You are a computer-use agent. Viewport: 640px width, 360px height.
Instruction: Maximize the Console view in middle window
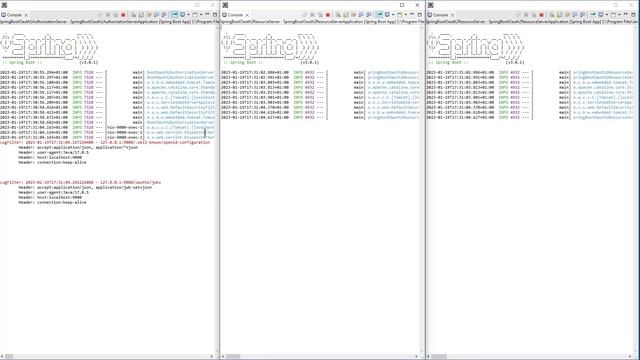point(420,15)
